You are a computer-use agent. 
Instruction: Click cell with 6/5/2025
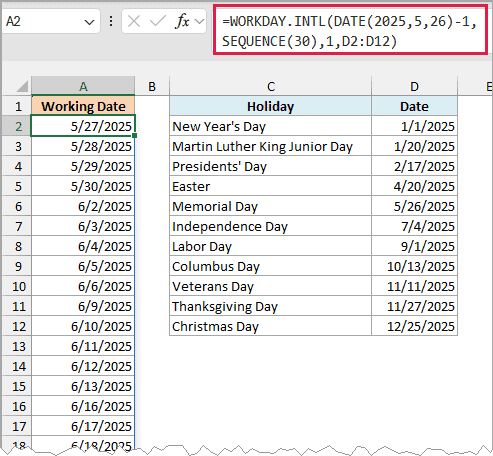83,266
